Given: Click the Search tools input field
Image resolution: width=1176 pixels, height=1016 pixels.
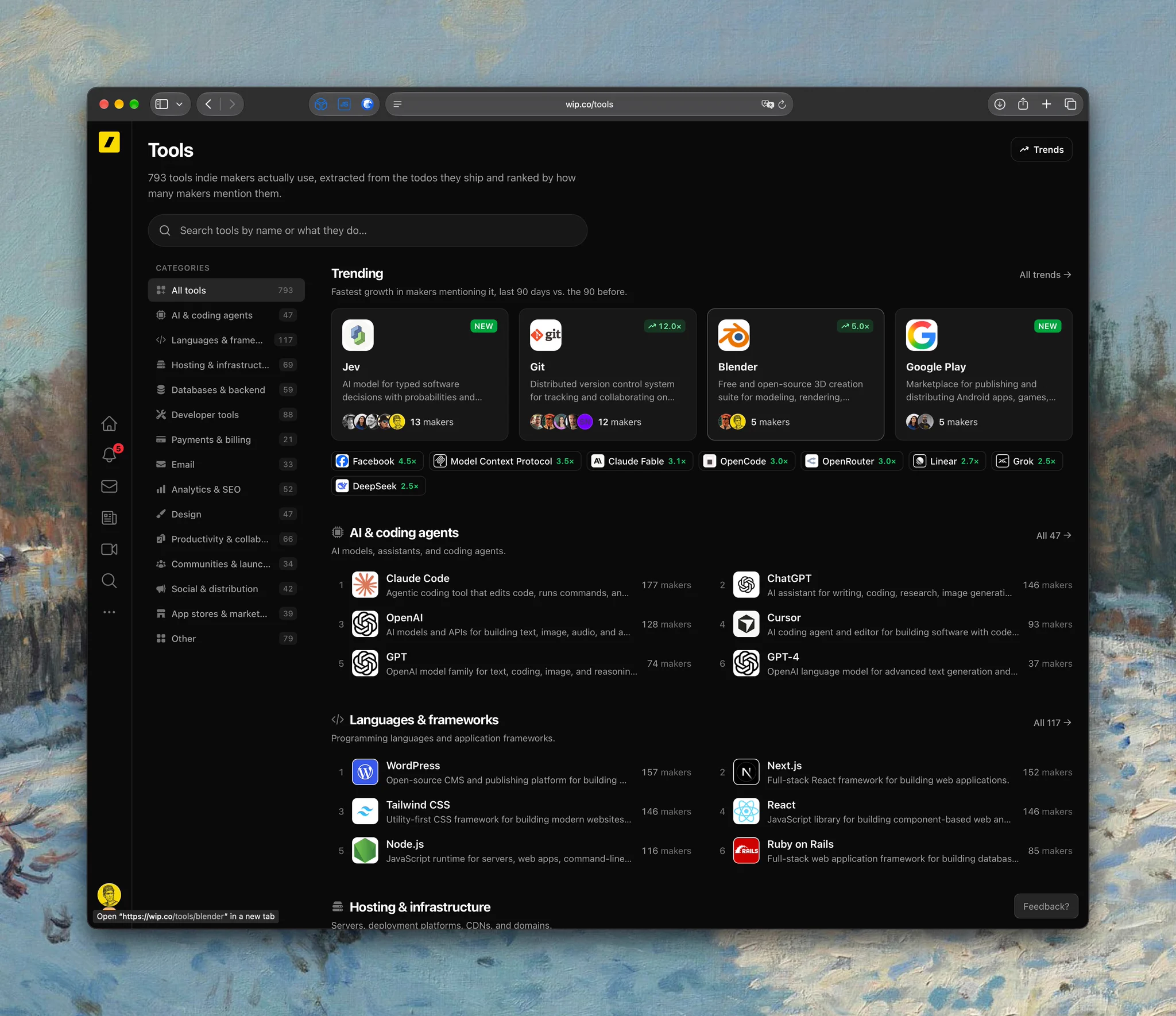Looking at the screenshot, I should tap(367, 230).
